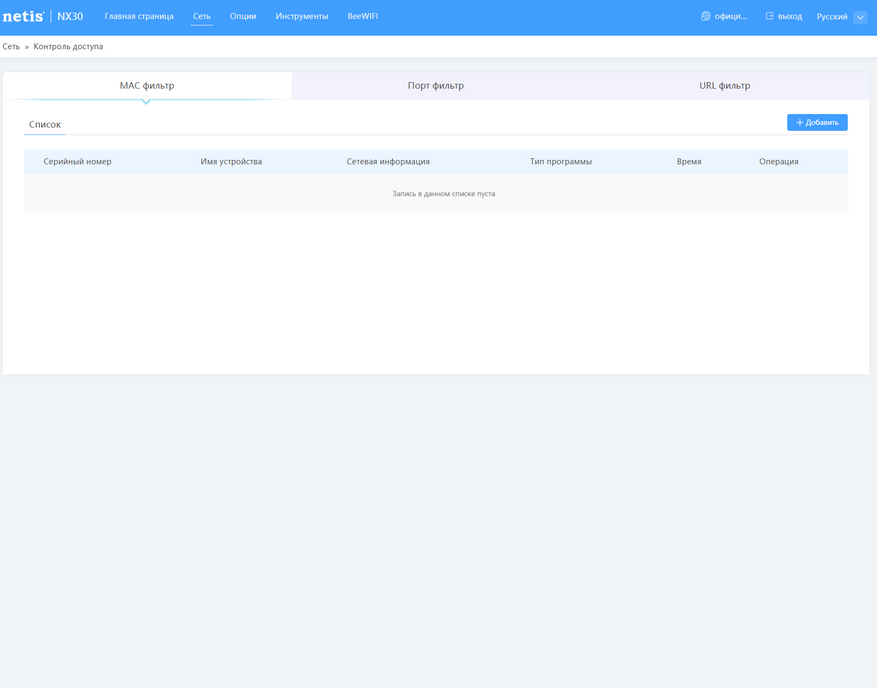Click the Сеть breadcrumb link
The width and height of the screenshot is (877, 688).
[11, 46]
